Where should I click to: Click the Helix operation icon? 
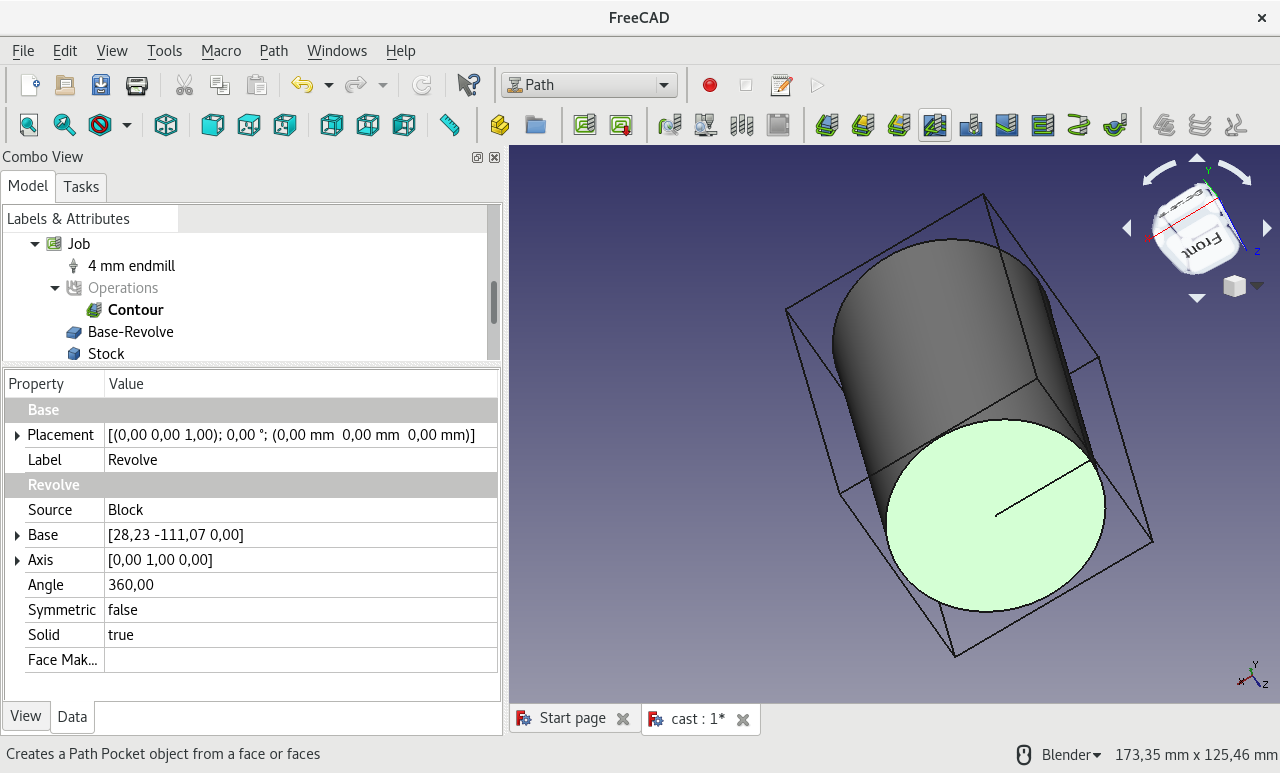click(1079, 125)
